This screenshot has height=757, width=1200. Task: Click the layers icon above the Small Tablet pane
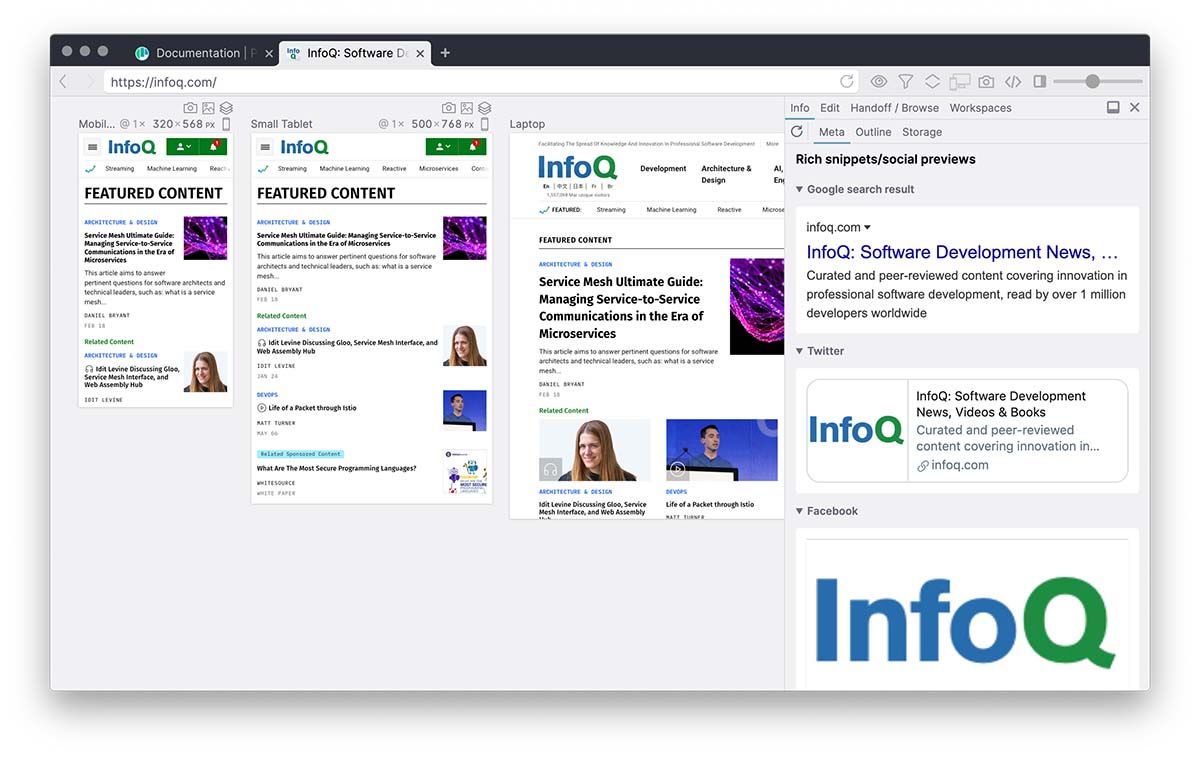[x=484, y=108]
